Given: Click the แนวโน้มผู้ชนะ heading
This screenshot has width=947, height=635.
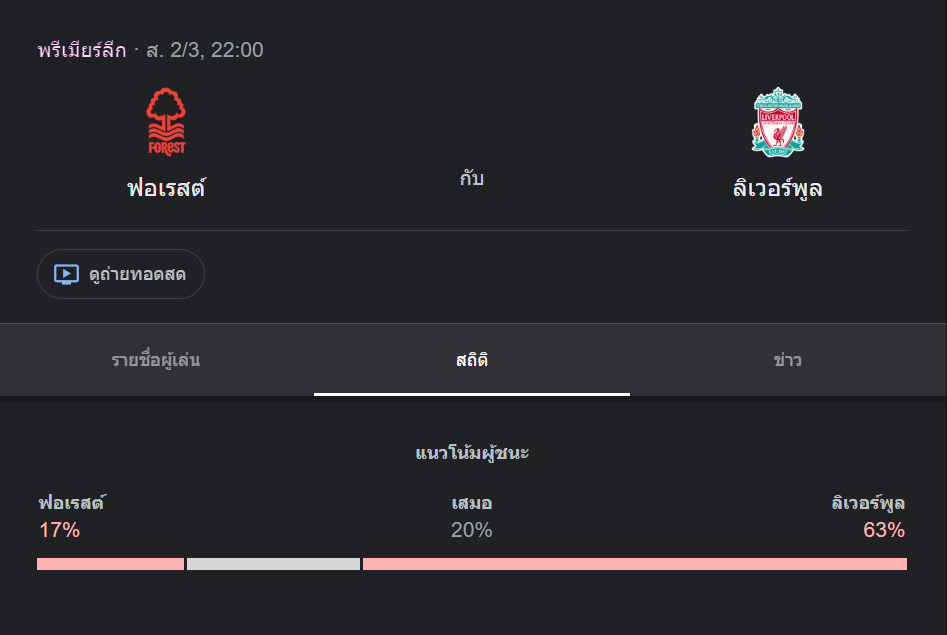Looking at the screenshot, I should pos(472,453).
